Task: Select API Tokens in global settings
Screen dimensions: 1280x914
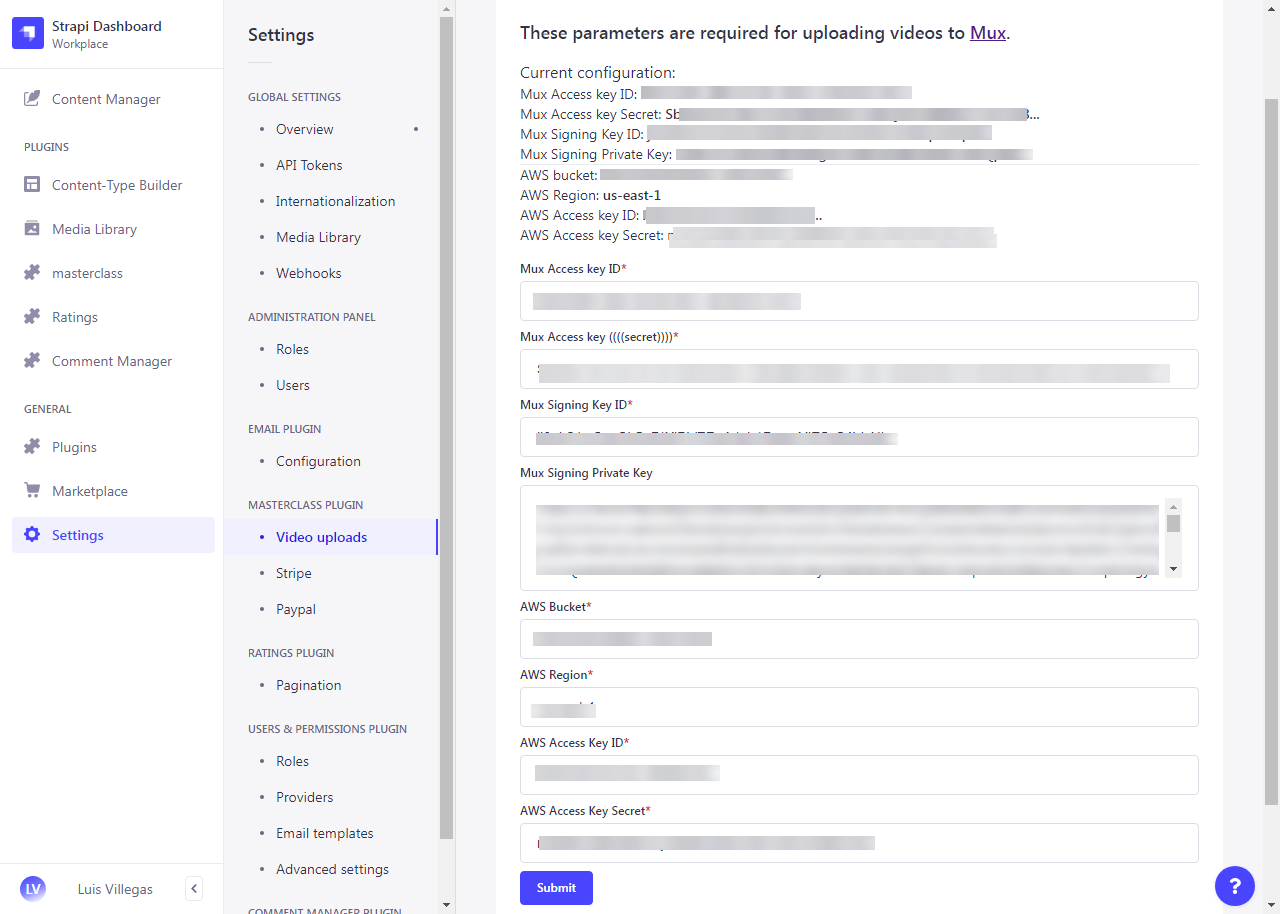Action: (x=309, y=165)
